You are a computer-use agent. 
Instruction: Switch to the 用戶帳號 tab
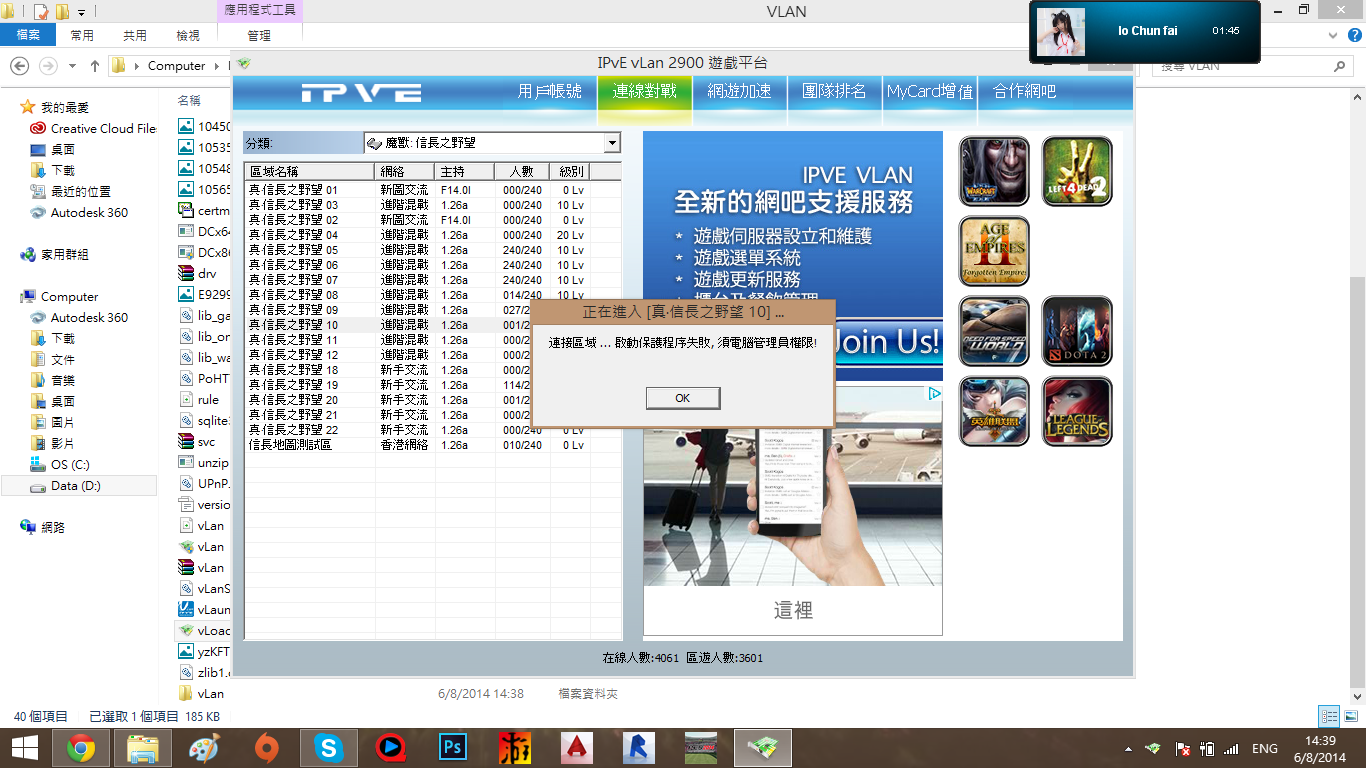pos(549,92)
